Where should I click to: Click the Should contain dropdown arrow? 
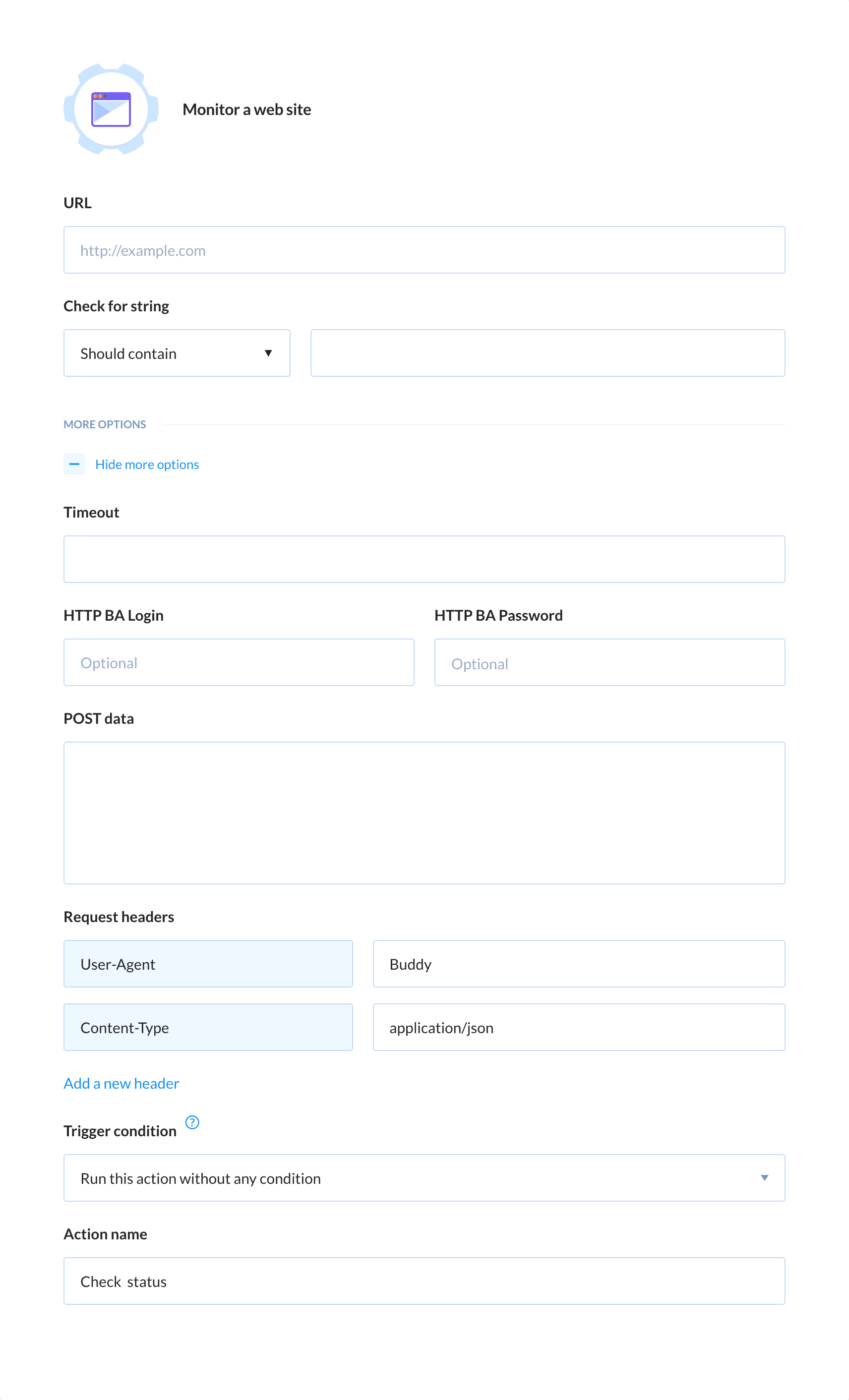pyautogui.click(x=268, y=353)
